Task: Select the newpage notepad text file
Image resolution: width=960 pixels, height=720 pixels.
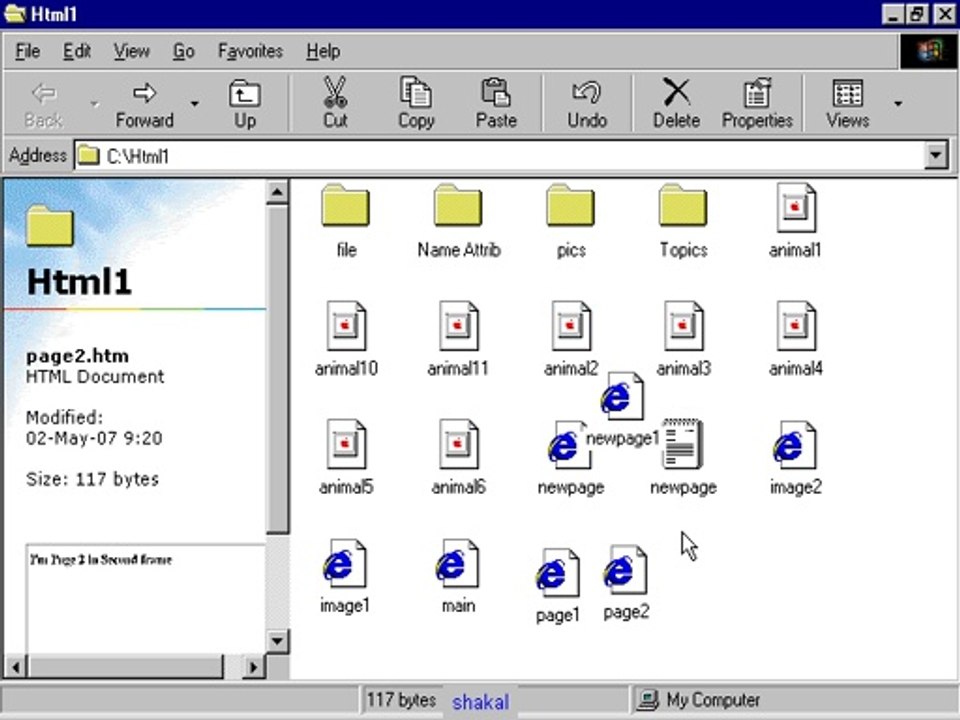Action: point(683,458)
